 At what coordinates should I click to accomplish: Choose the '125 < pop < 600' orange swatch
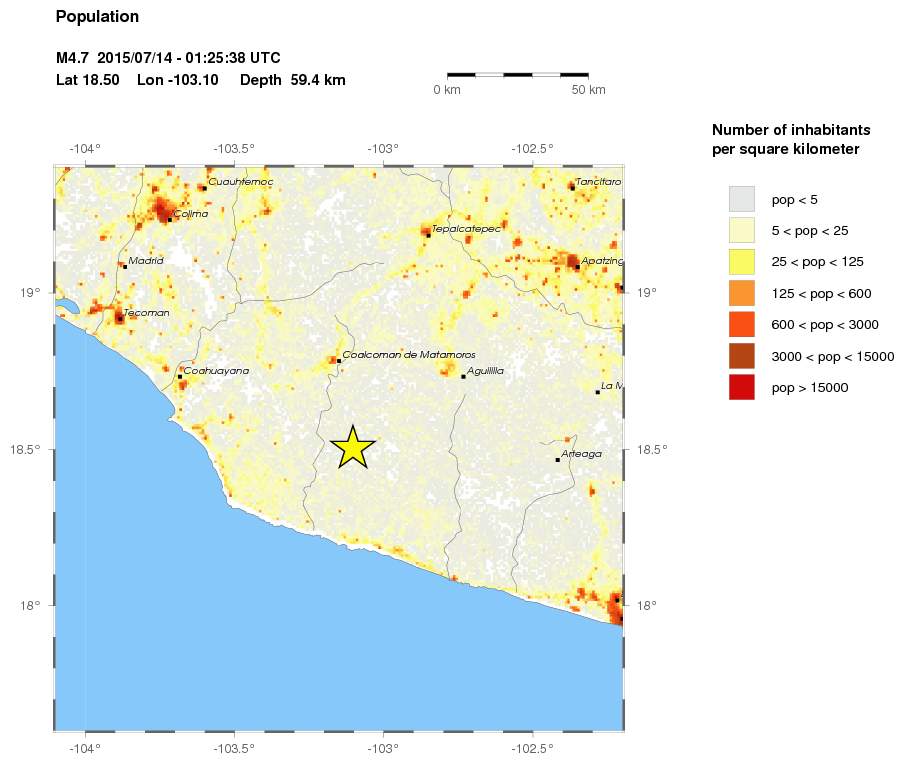pos(741,293)
